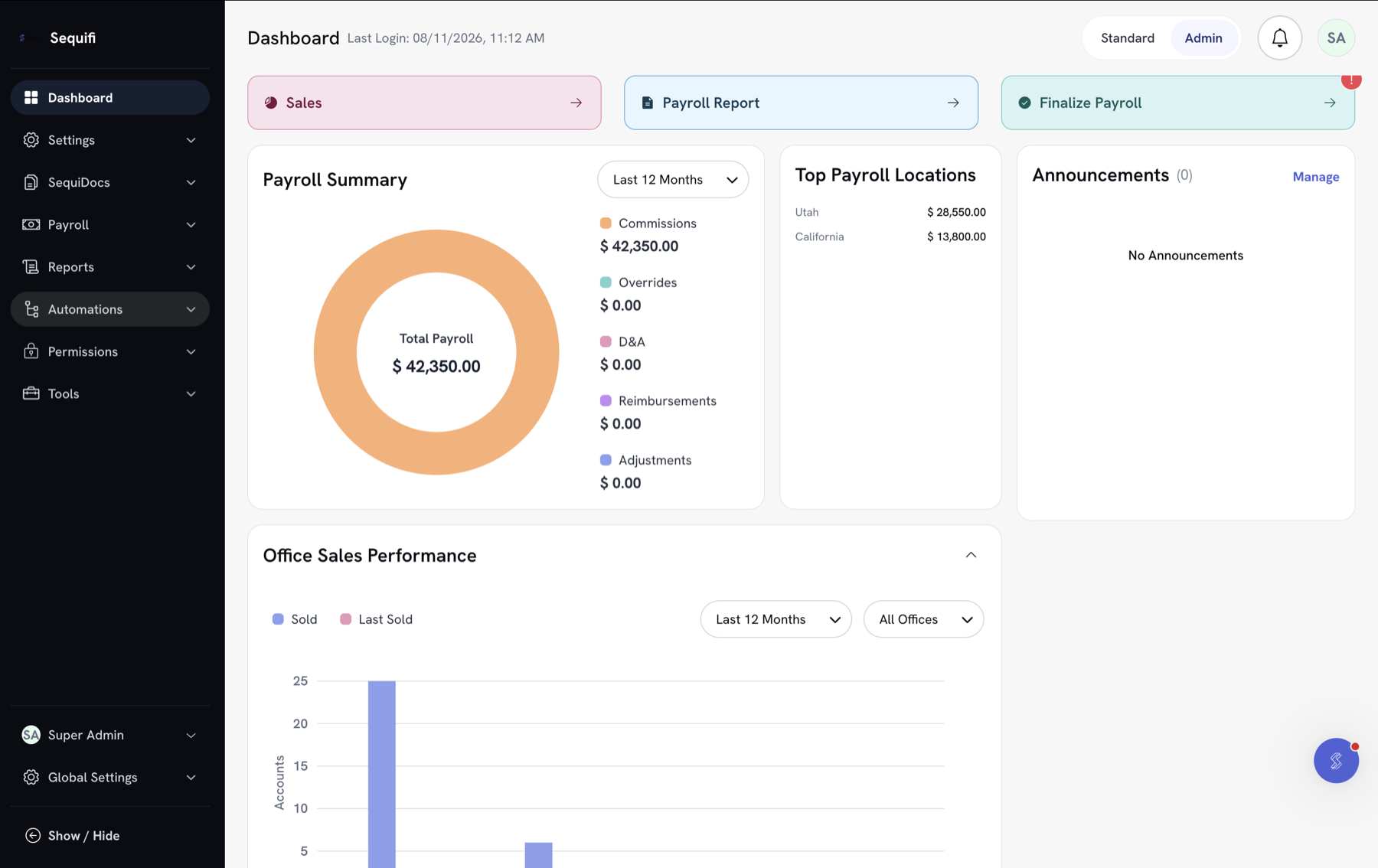This screenshot has width=1378, height=868.
Task: Open the Sales card
Action: tap(424, 103)
